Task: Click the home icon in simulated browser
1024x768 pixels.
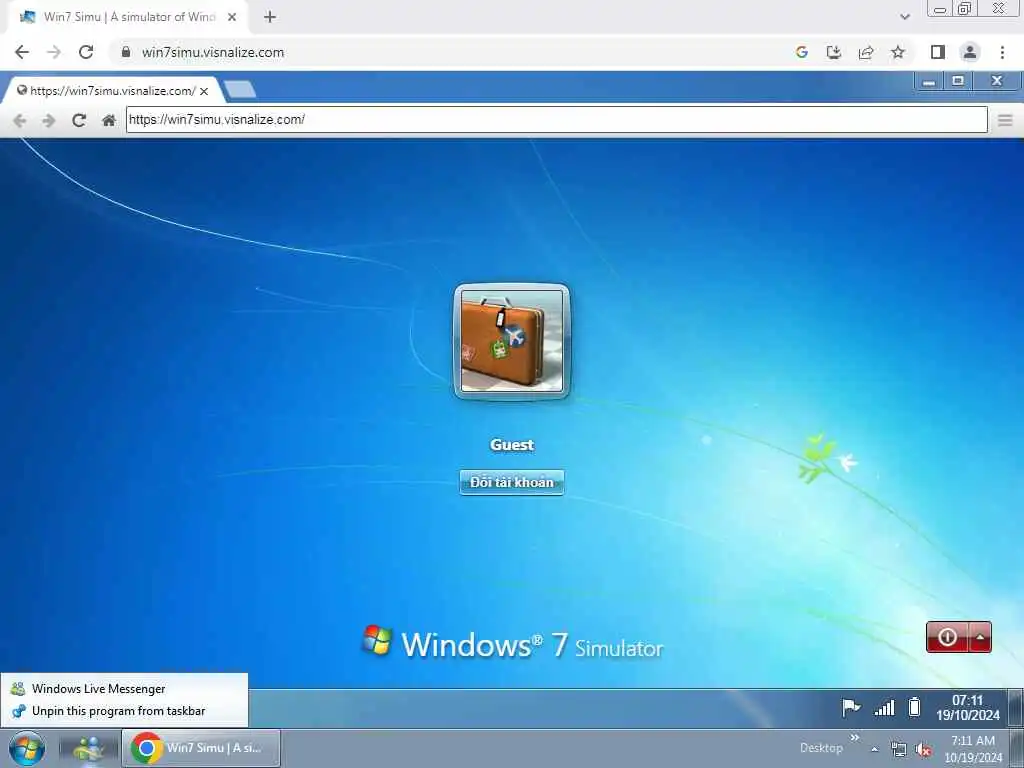Action: click(x=109, y=120)
